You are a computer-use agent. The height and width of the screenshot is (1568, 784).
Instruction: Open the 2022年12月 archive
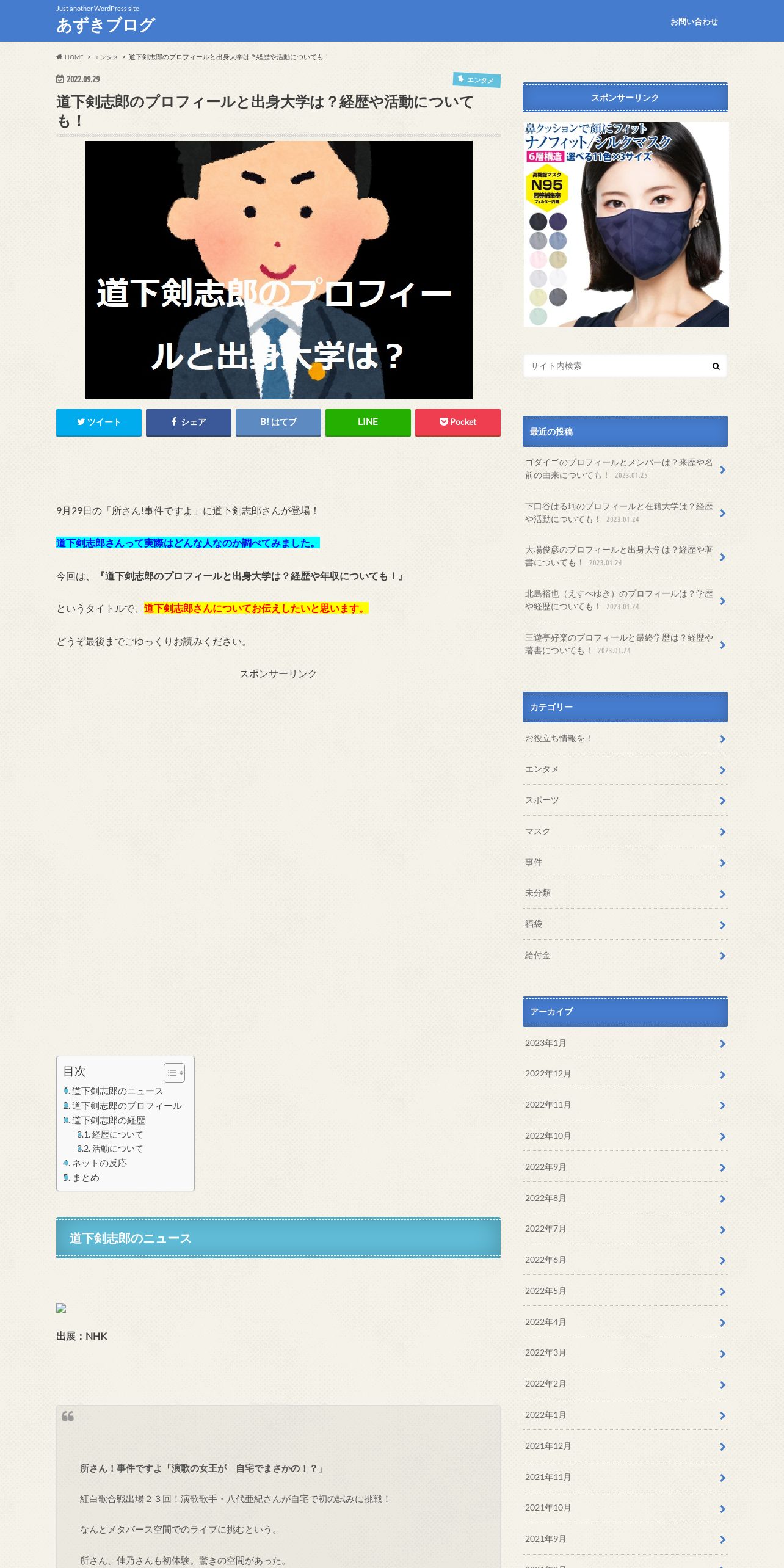(625, 1074)
